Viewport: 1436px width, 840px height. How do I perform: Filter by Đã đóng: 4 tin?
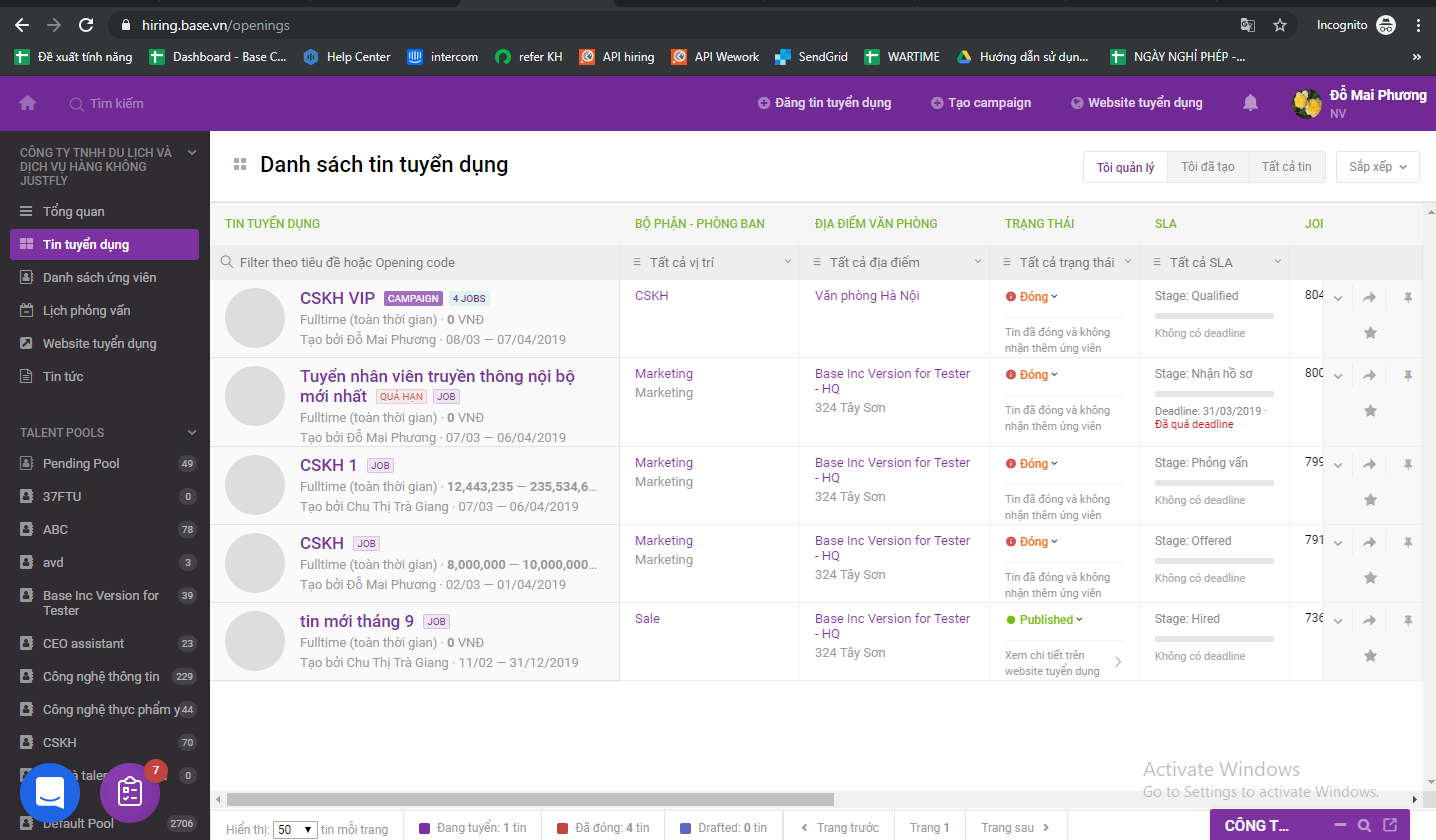pos(603,828)
